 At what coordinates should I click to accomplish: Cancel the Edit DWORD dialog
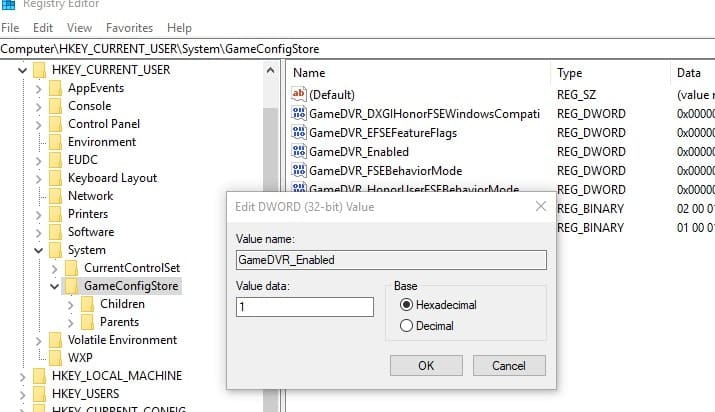[508, 365]
